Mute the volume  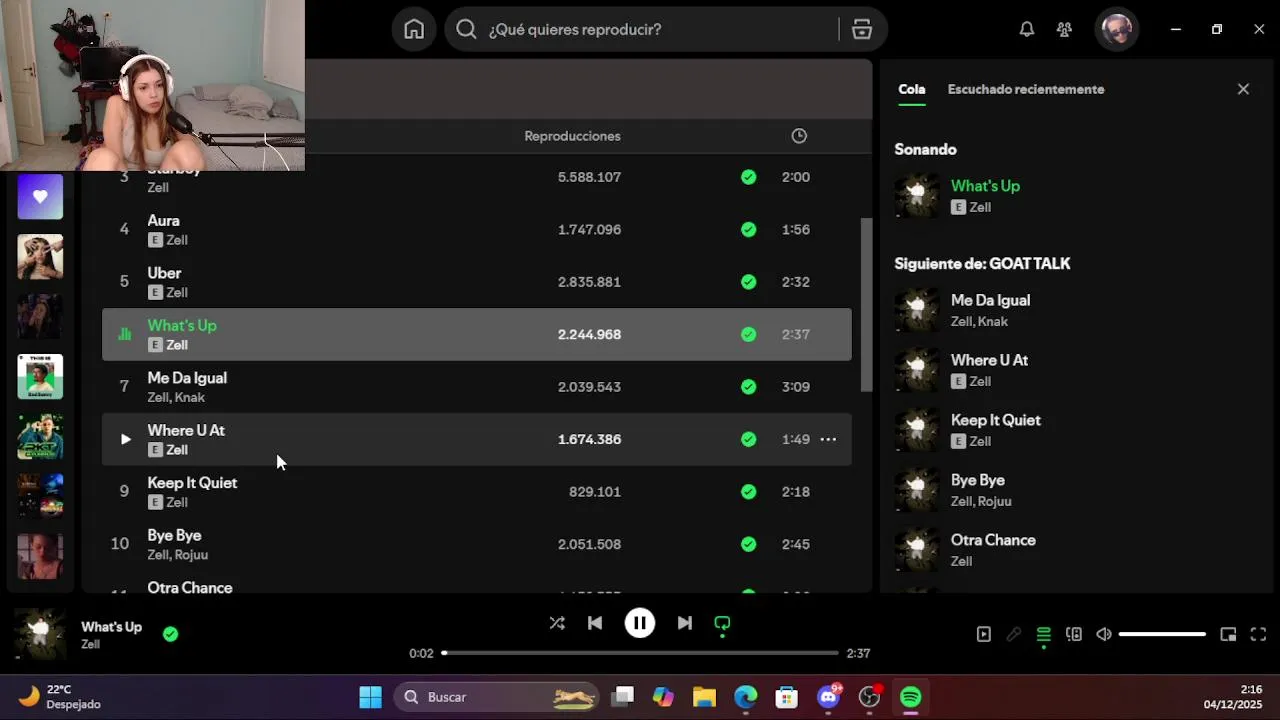1104,634
